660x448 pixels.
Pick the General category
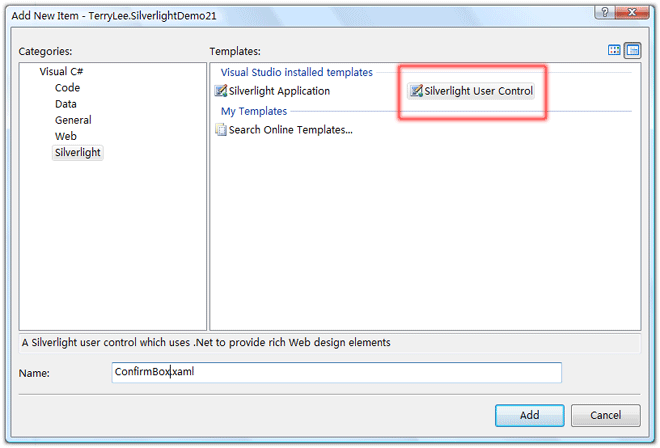point(73,120)
